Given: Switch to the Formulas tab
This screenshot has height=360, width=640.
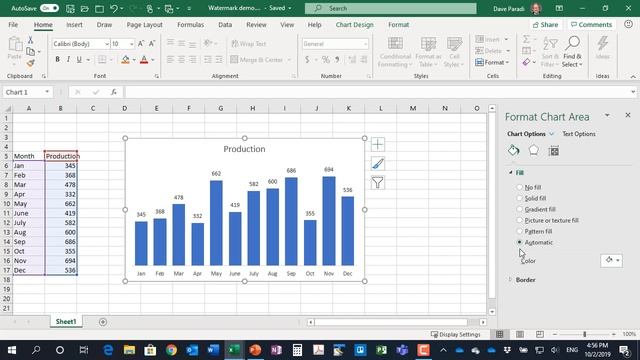Looking at the screenshot, I should click(190, 24).
